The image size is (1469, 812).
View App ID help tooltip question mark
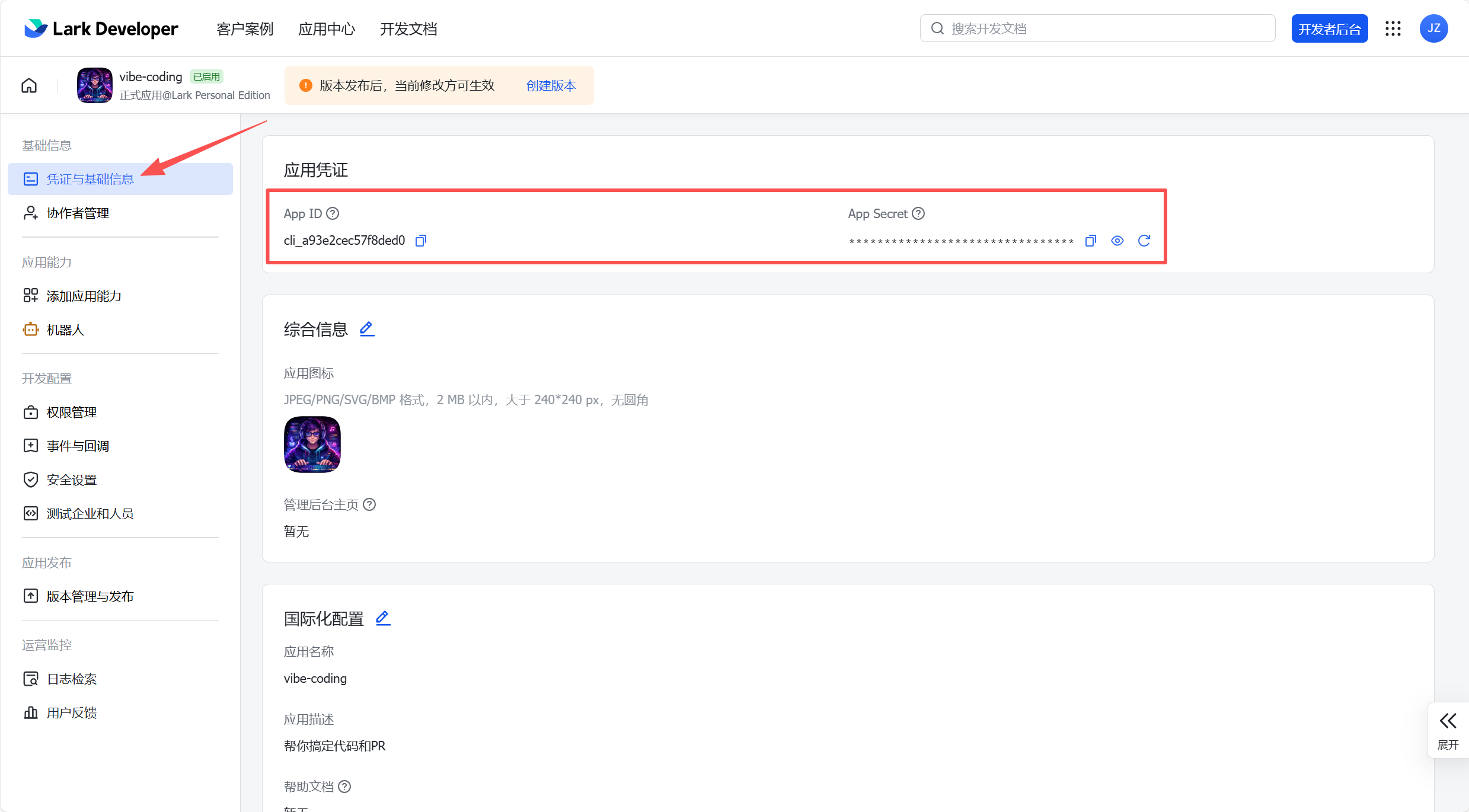[x=333, y=213]
